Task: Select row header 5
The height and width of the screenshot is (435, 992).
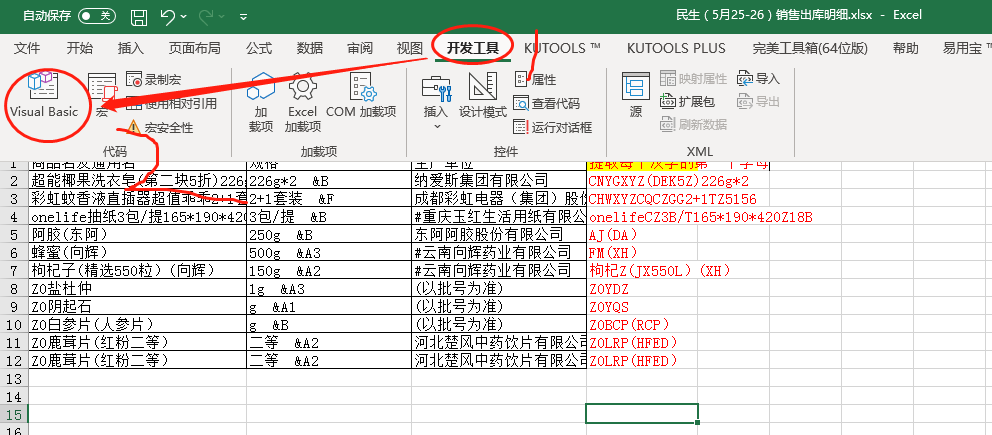Action: point(13,235)
